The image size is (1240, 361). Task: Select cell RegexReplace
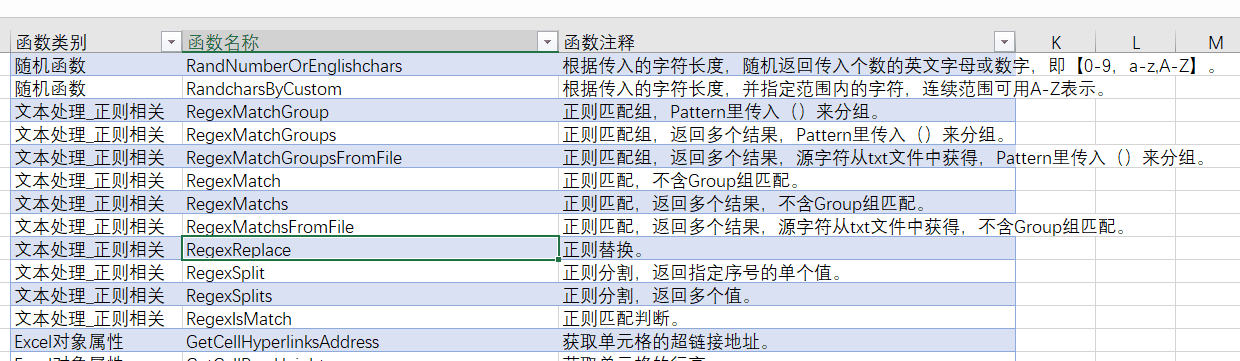[x=370, y=250]
